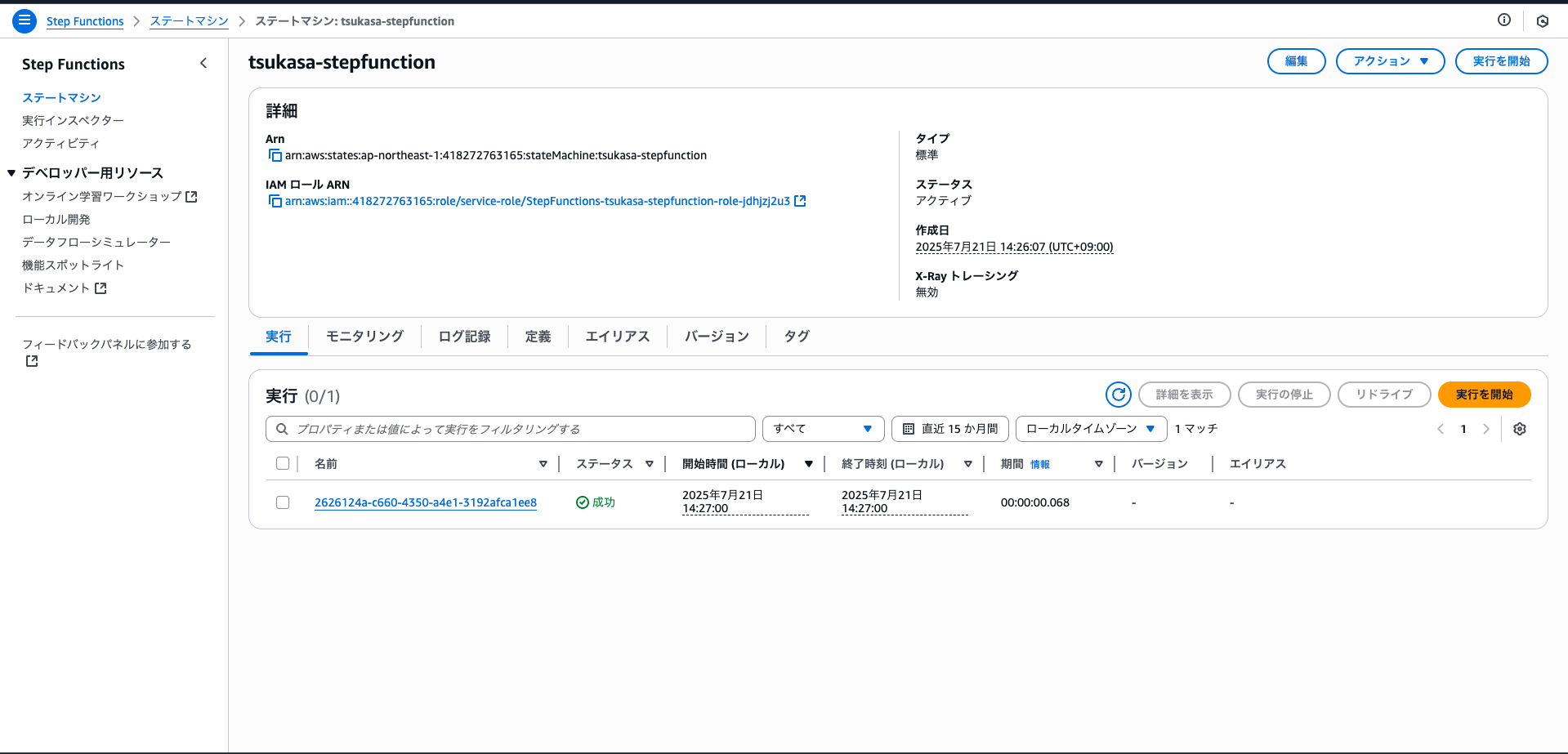Viewport: 1568px width, 754px height.
Task: Open the hamburger navigation menu icon
Action: click(25, 20)
